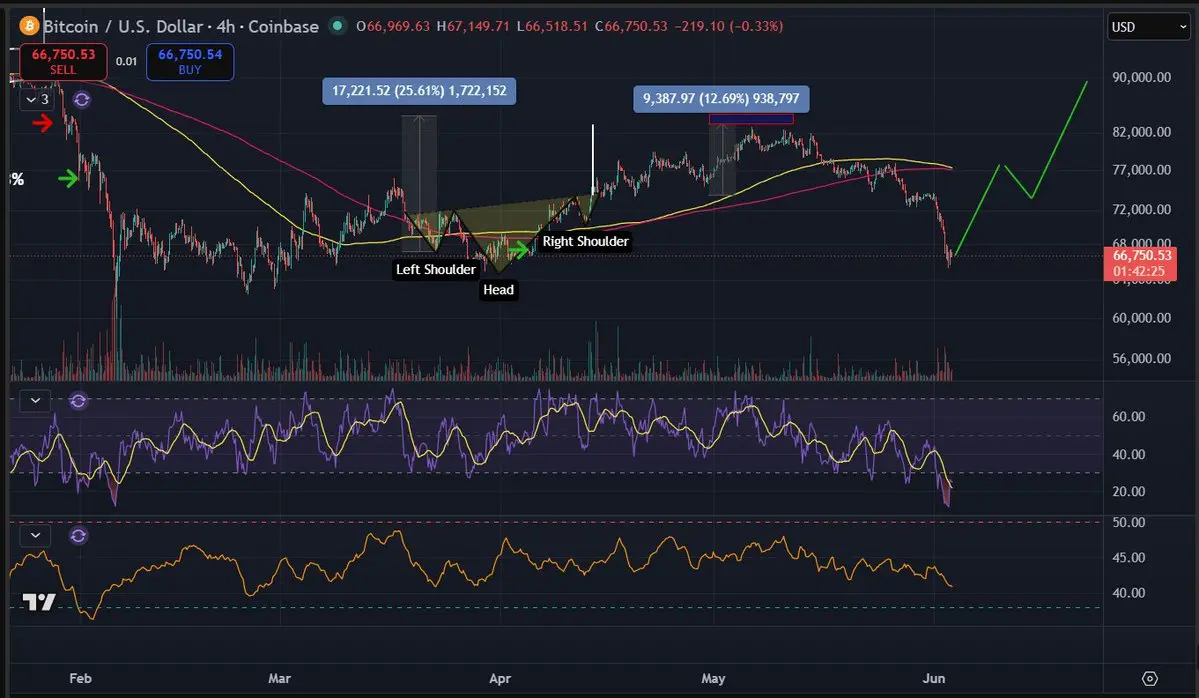Click the 45.00 lower pane scale value
Image resolution: width=1199 pixels, height=698 pixels.
tap(1129, 557)
